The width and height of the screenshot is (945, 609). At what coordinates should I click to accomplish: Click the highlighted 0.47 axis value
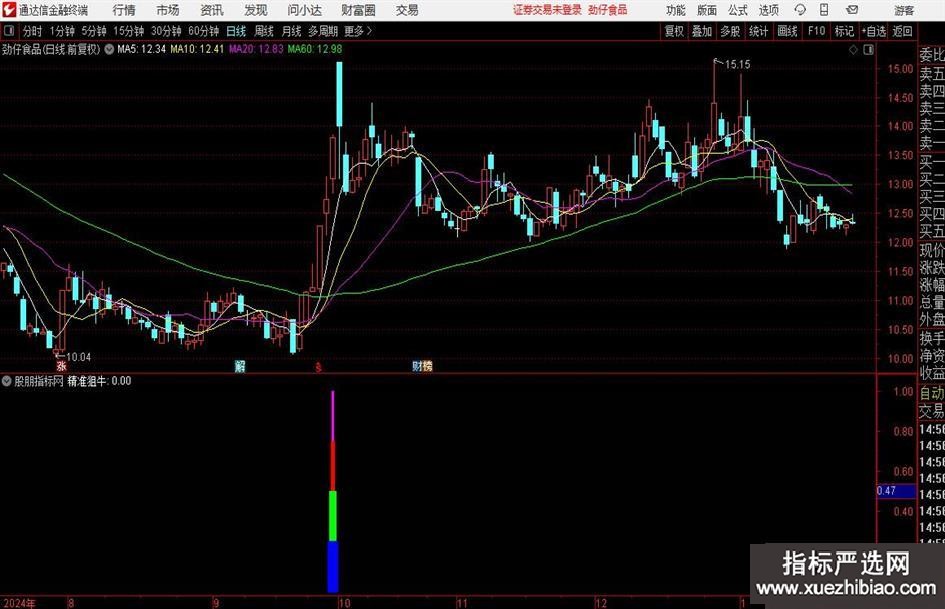pyautogui.click(x=896, y=491)
